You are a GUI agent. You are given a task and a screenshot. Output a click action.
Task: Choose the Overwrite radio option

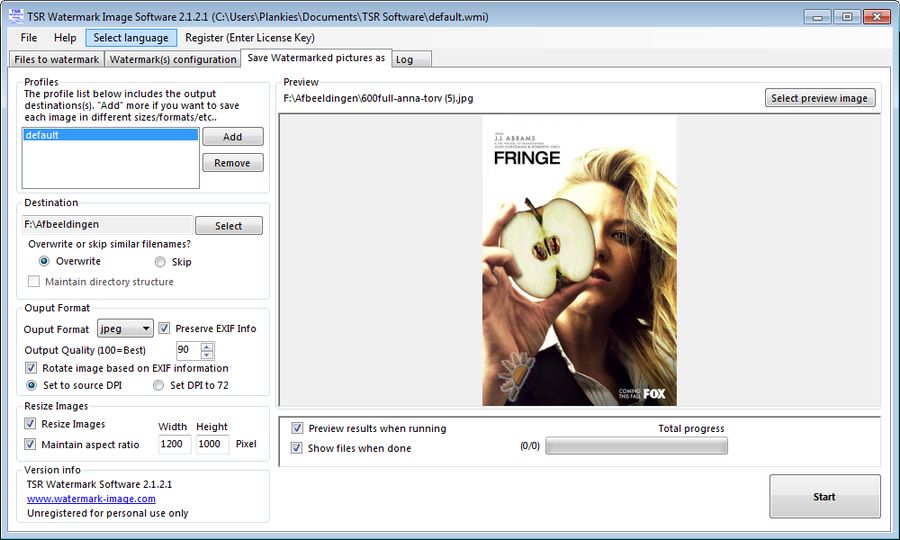(x=44, y=261)
